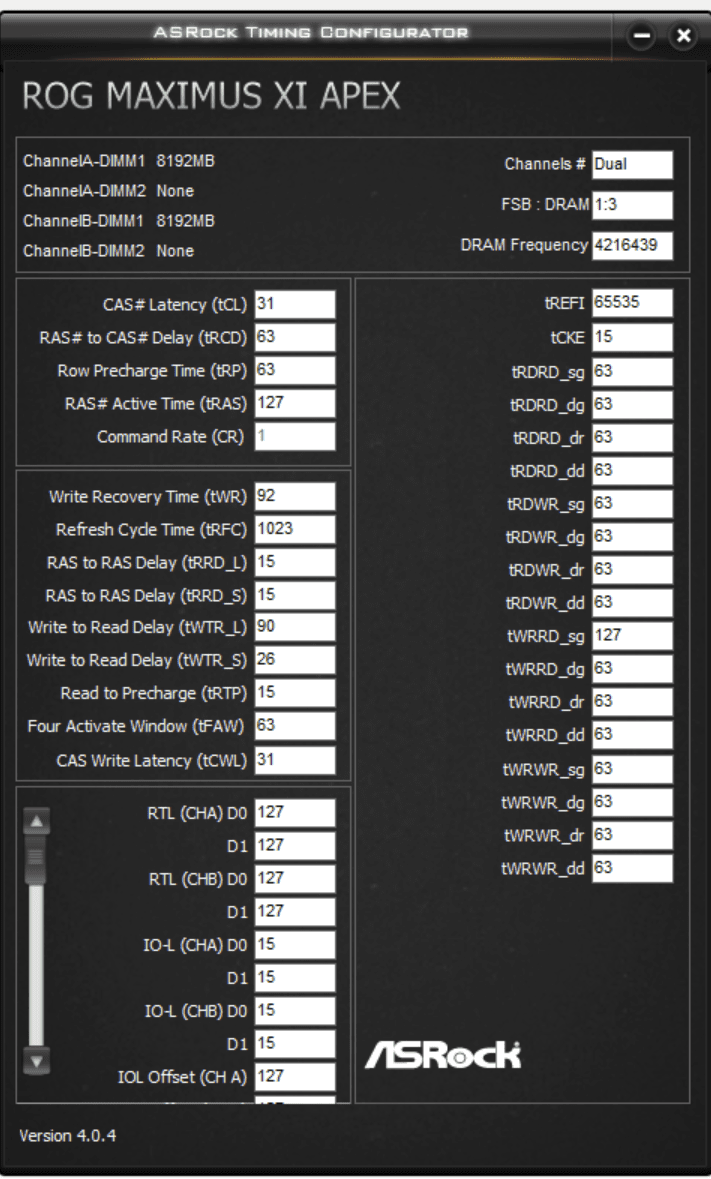Click the tRDRD_sg value field
Viewport: 711px width, 1179px height.
(633, 372)
